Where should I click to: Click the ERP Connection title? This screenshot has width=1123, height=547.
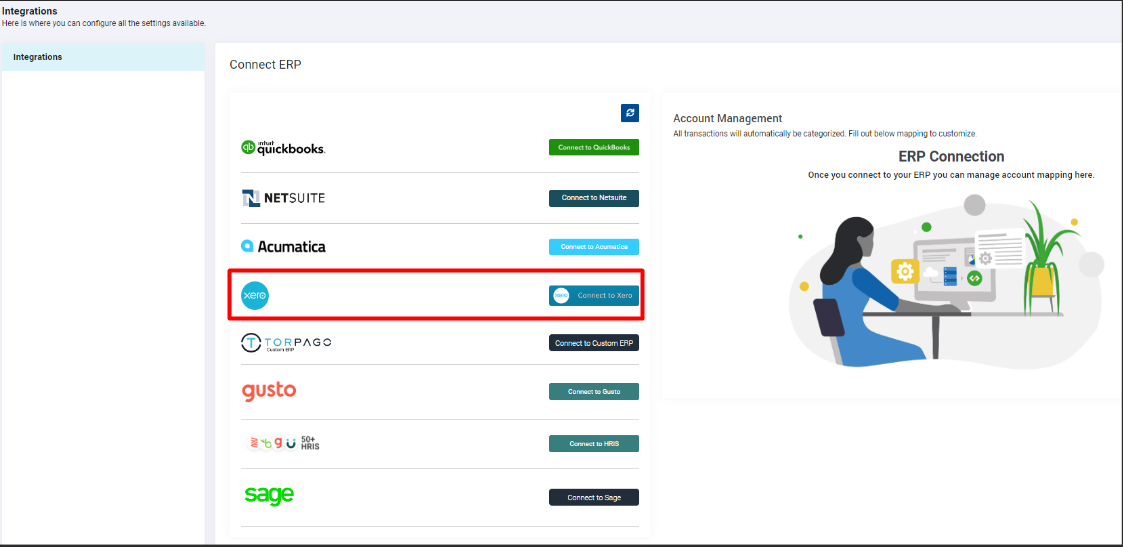(x=951, y=156)
